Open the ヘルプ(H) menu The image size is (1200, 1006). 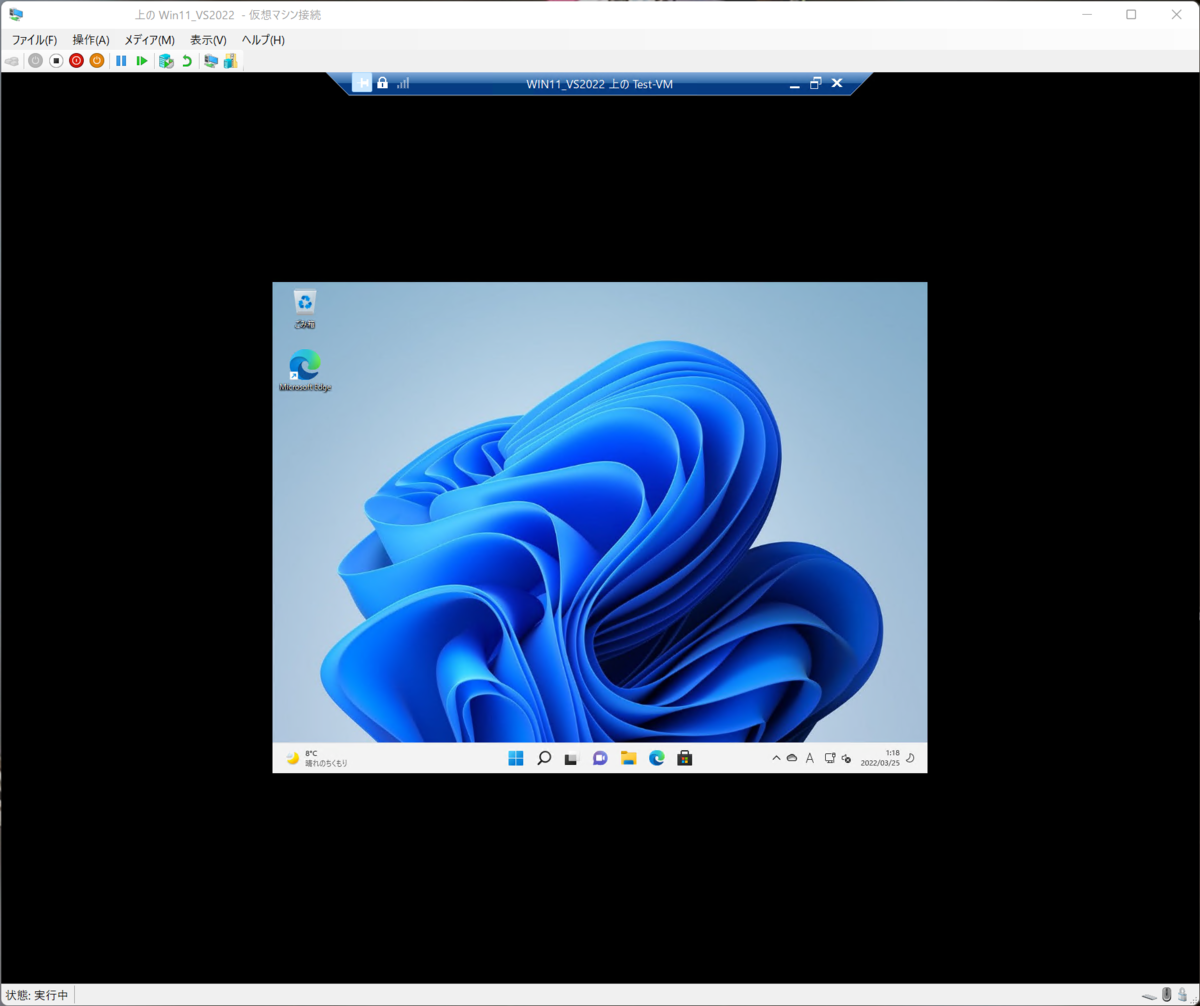(263, 40)
